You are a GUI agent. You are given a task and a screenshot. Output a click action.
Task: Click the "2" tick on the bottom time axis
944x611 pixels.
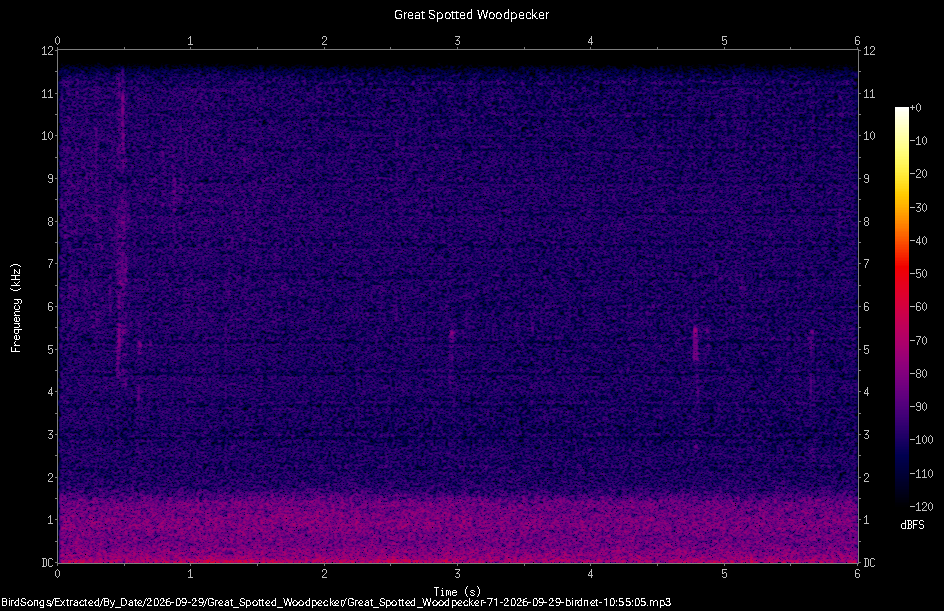click(324, 574)
